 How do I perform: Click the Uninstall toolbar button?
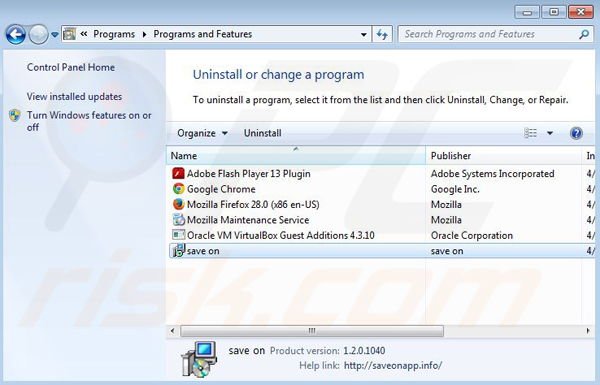point(262,133)
